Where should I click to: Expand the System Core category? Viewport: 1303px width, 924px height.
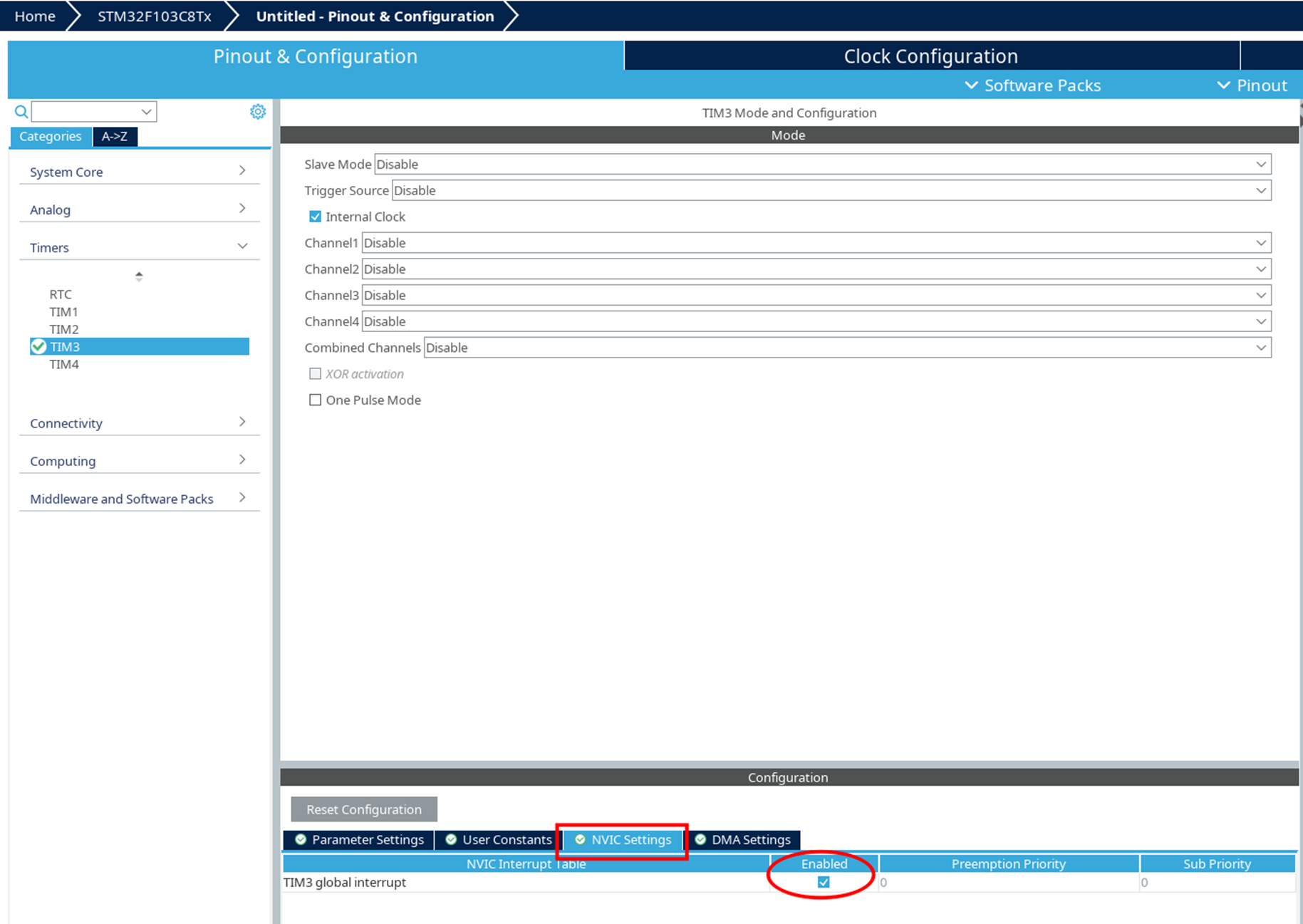[138, 172]
